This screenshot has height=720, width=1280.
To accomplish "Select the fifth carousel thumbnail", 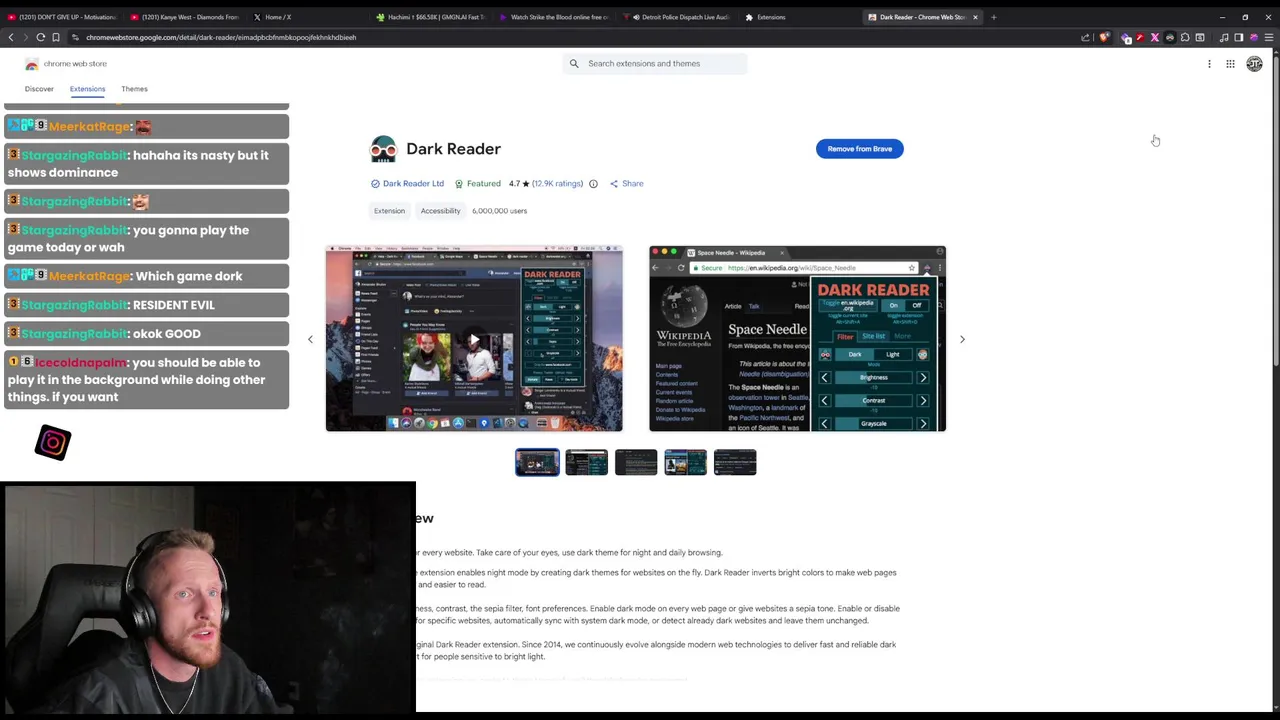I will tap(735, 462).
